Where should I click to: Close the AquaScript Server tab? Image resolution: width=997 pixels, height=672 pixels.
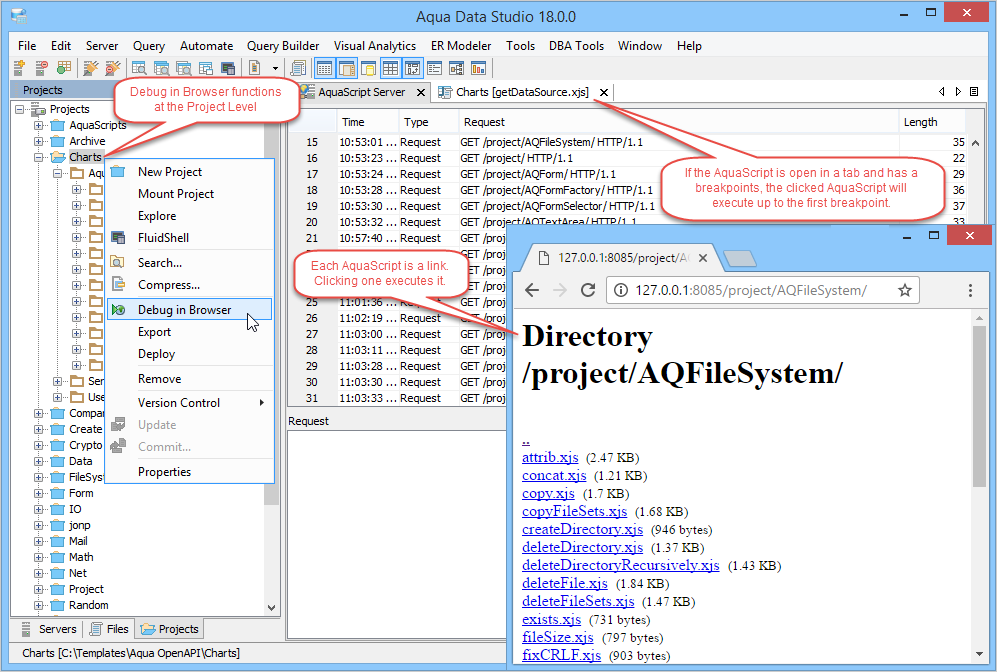tap(421, 92)
